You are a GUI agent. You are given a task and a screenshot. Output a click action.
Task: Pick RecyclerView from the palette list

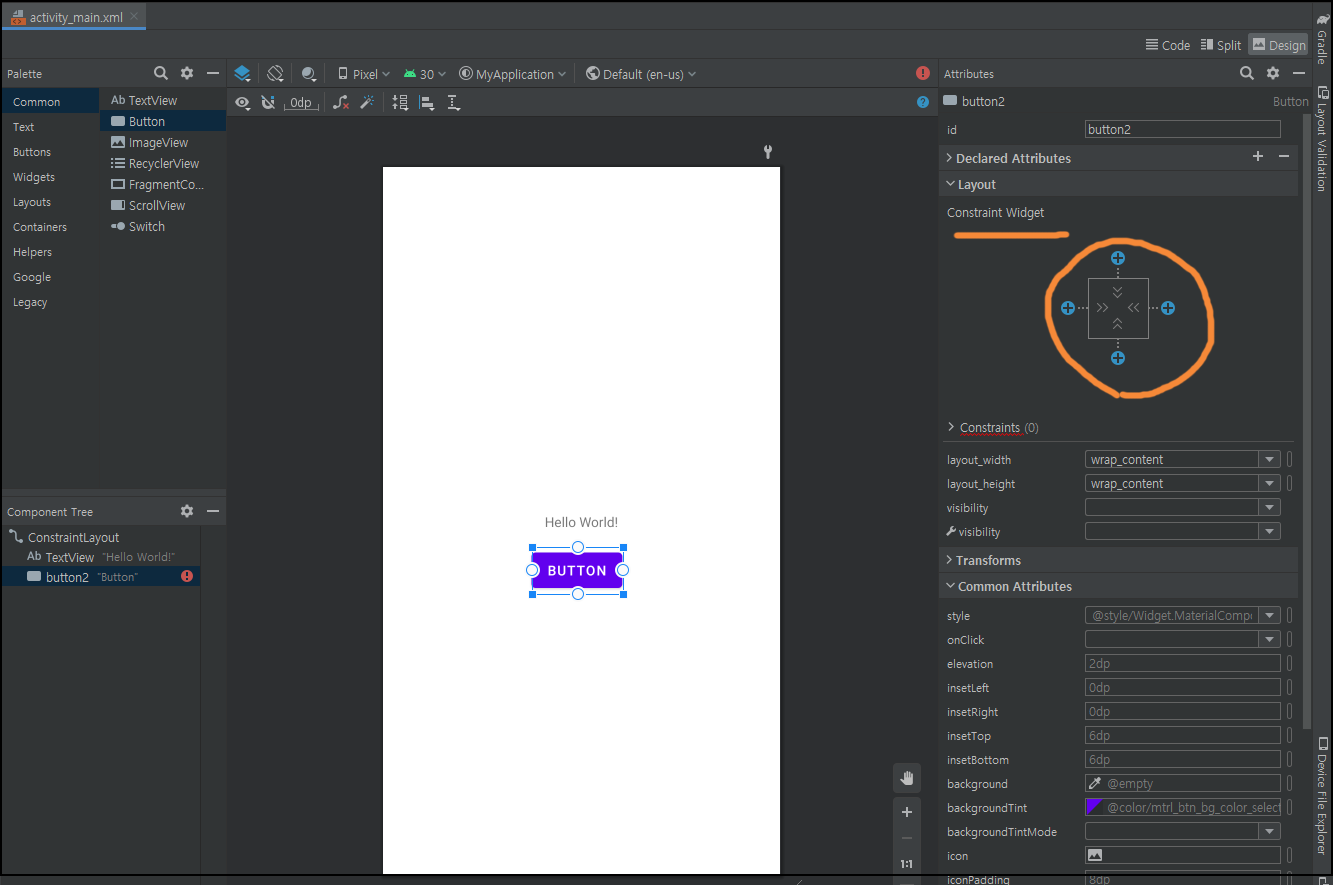pos(163,163)
